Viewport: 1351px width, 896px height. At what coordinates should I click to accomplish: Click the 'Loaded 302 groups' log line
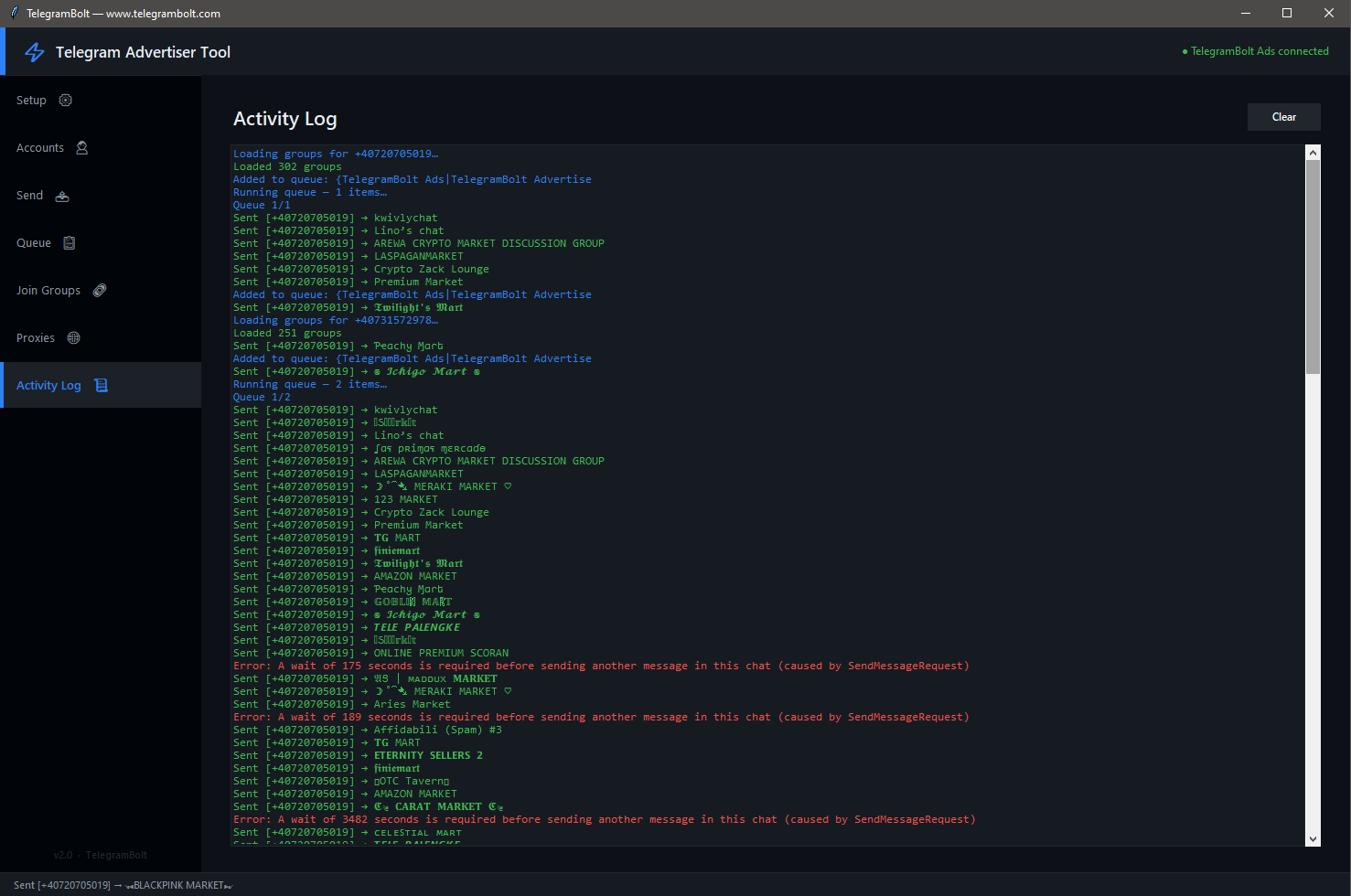[287, 166]
